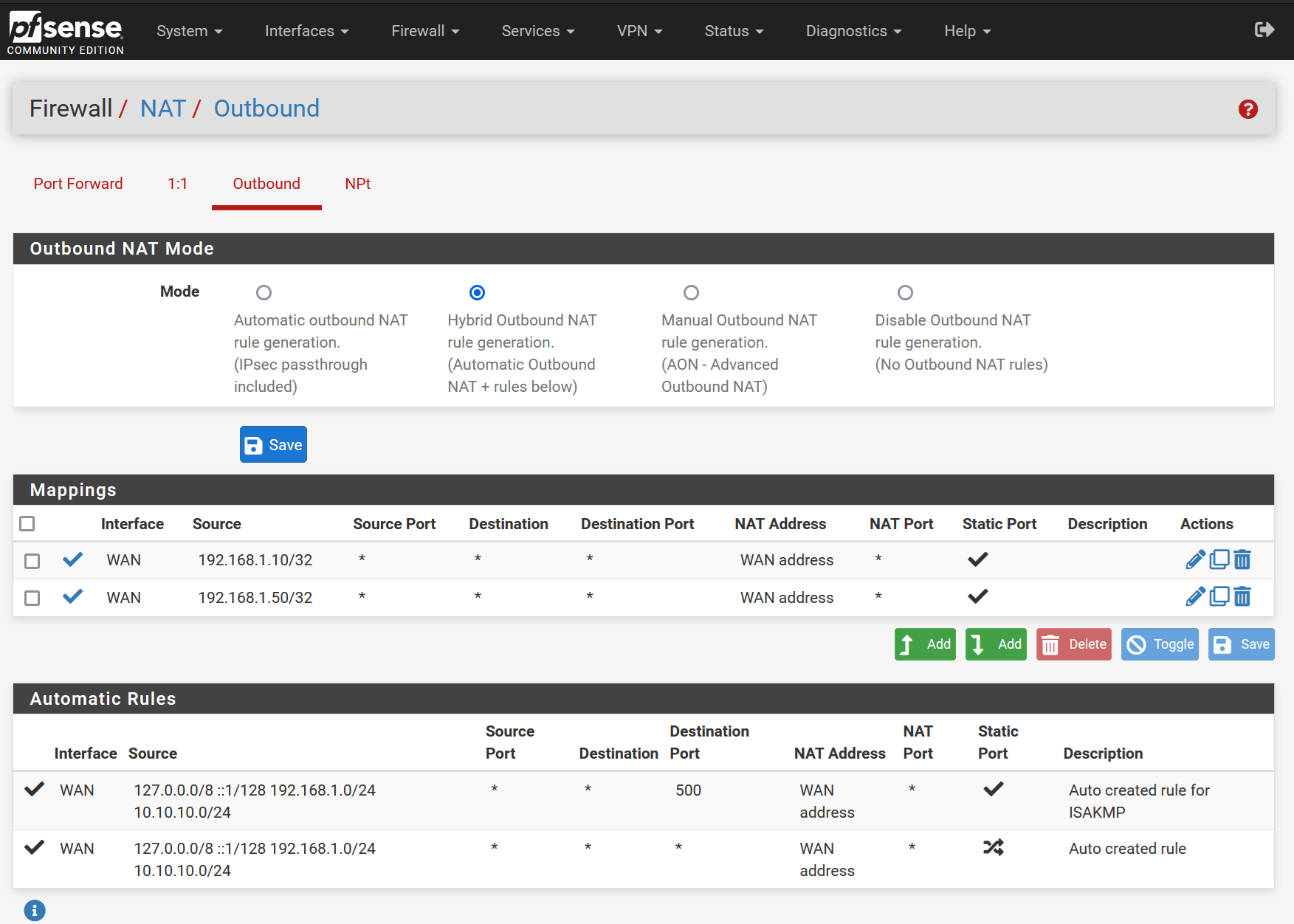Follow the NAT breadcrumb link
The image size is (1294, 924).
[163, 108]
